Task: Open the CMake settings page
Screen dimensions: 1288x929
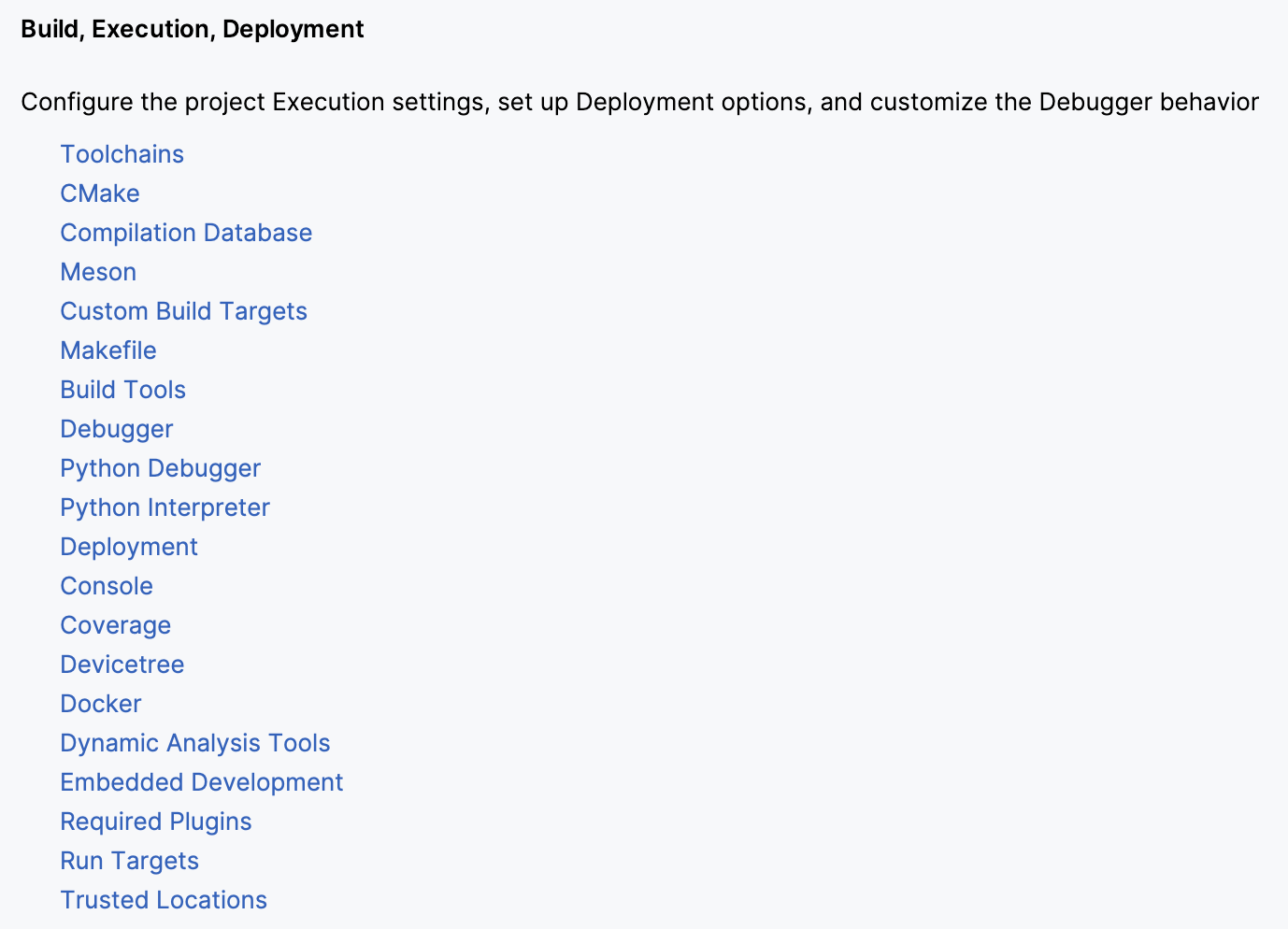Action: 99,193
